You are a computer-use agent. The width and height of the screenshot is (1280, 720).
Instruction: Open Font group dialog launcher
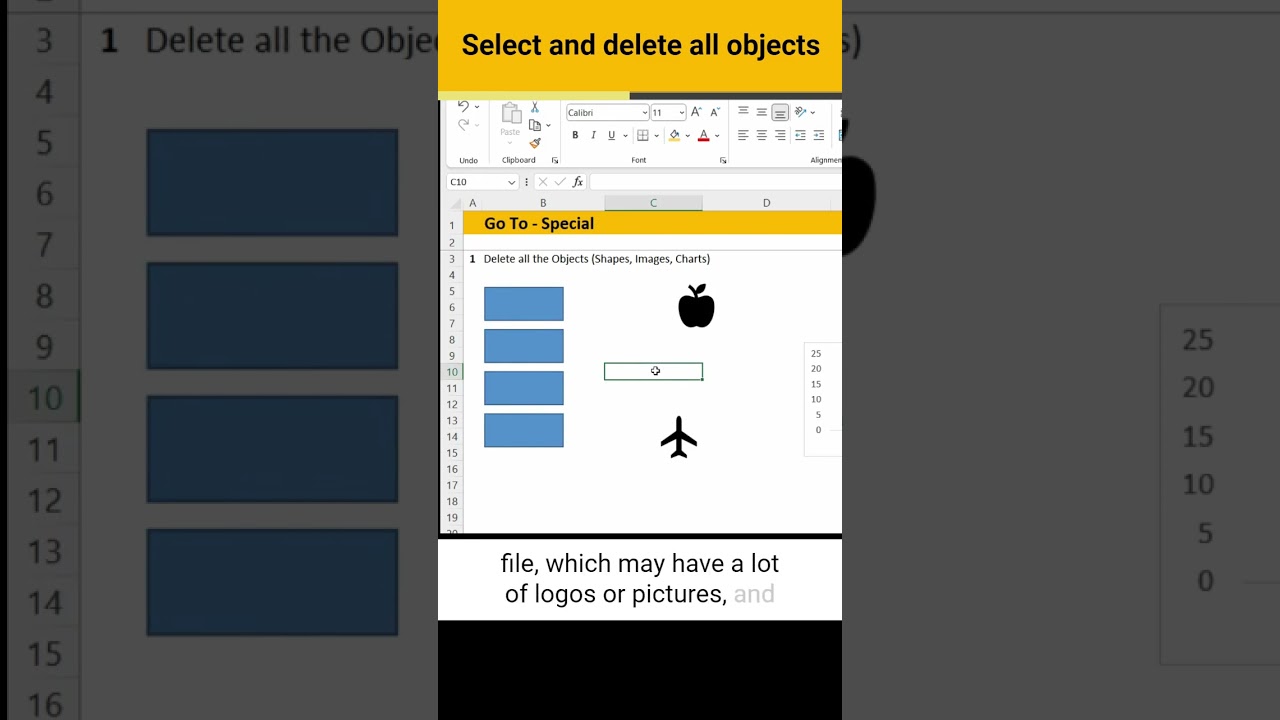point(723,160)
